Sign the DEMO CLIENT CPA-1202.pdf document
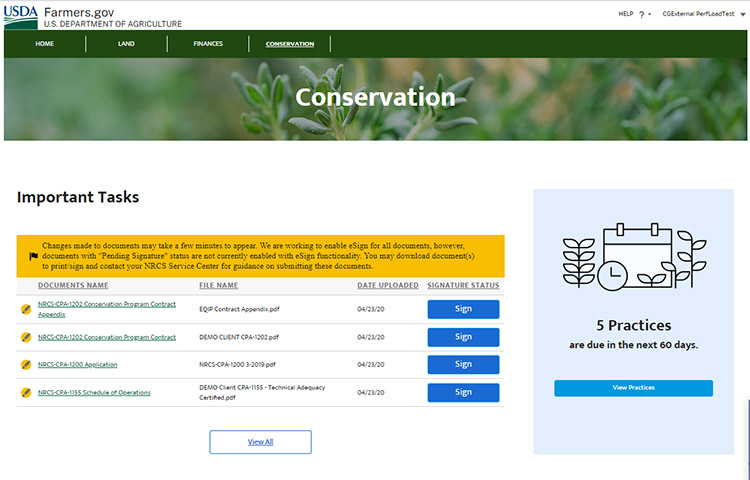This screenshot has height=480, width=750. 463,337
